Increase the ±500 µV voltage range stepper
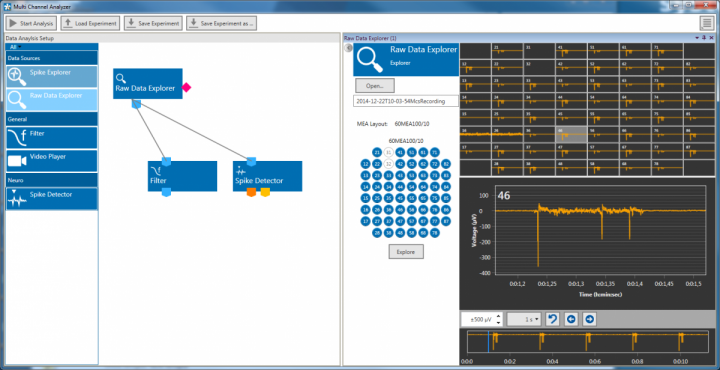This screenshot has height=370, width=720. tap(500, 316)
